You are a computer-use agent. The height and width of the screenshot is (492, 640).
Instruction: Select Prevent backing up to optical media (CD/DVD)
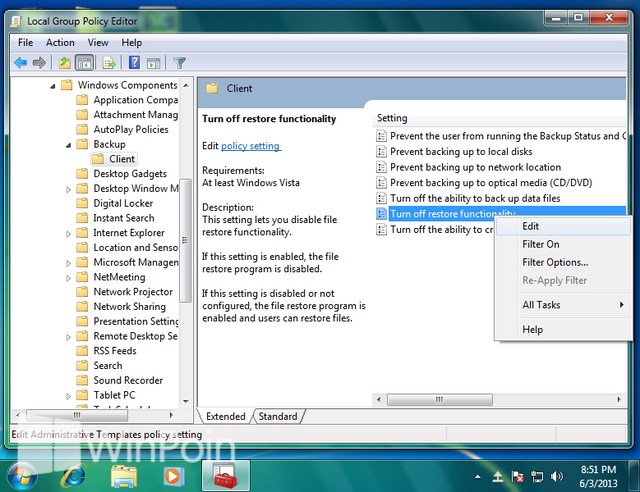[491, 183]
